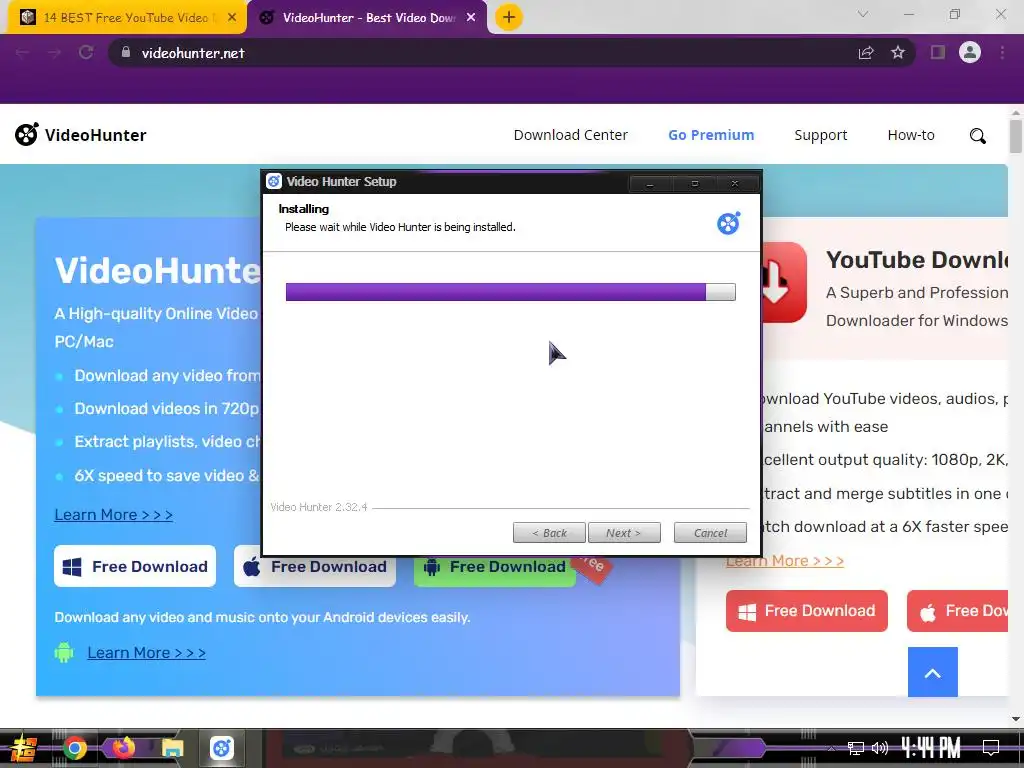Click the purple installation progress bar

511,292
